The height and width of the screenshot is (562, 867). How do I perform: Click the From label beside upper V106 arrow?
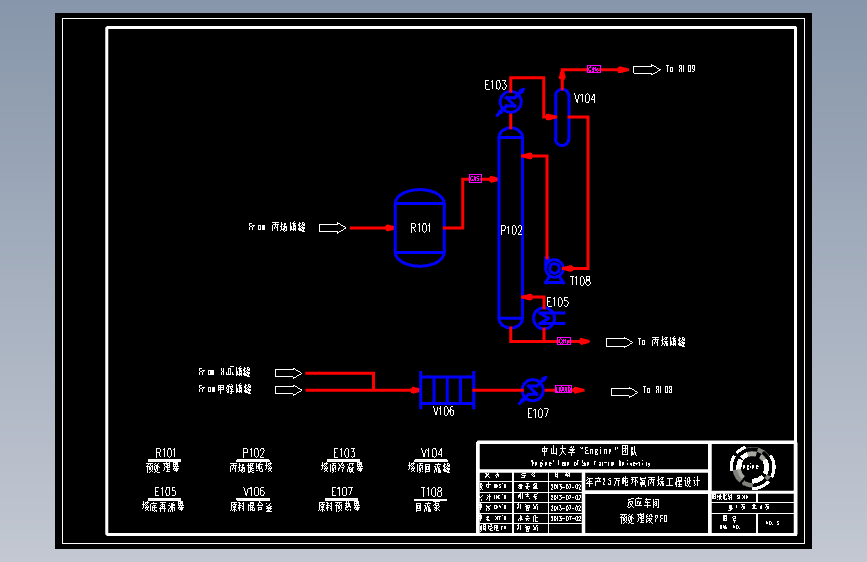[x=224, y=372]
